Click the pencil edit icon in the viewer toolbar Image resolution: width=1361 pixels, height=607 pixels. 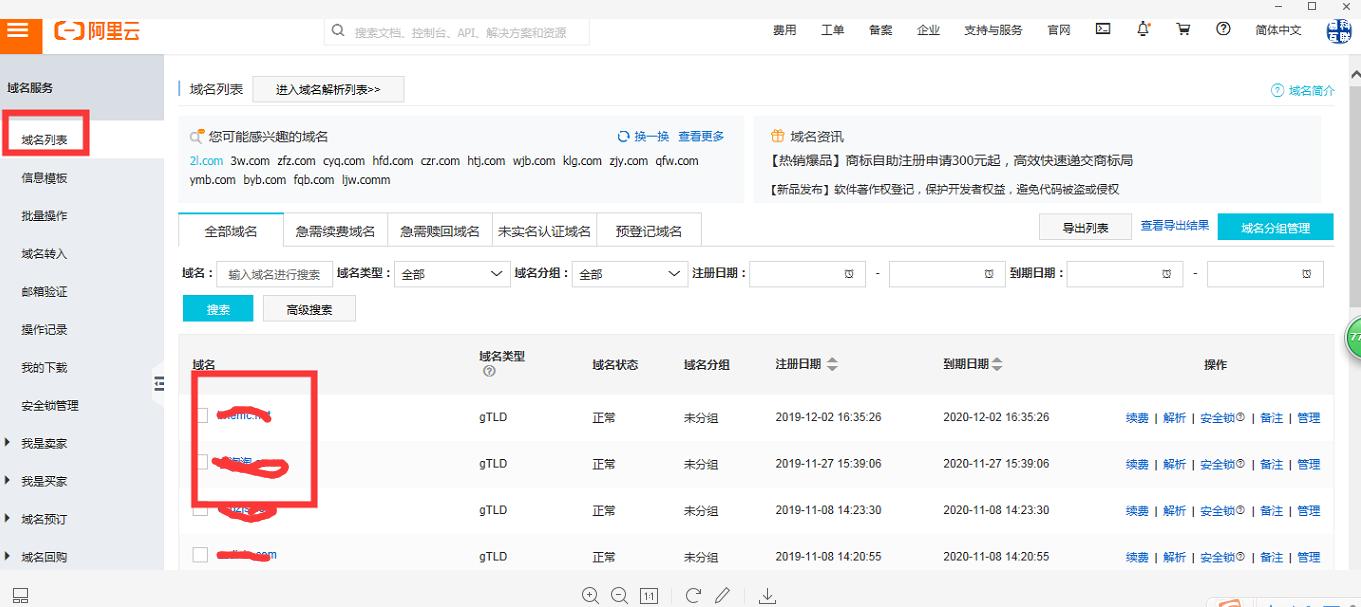click(722, 596)
